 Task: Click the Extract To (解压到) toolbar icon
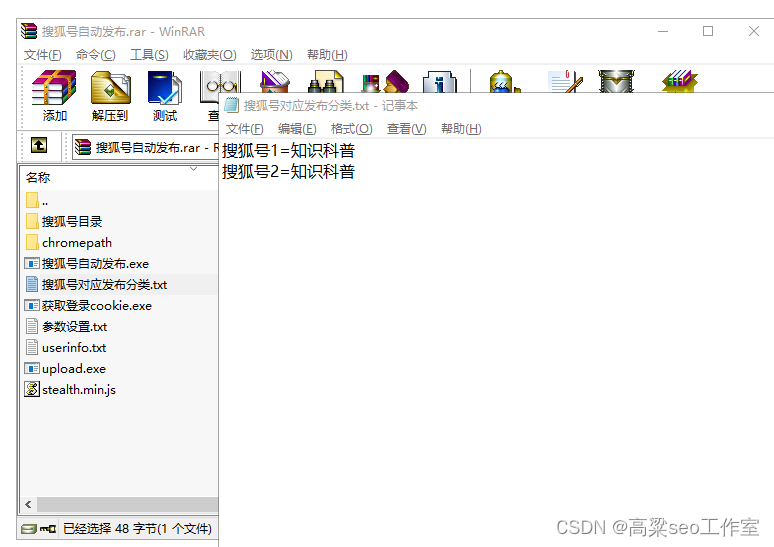click(x=111, y=88)
